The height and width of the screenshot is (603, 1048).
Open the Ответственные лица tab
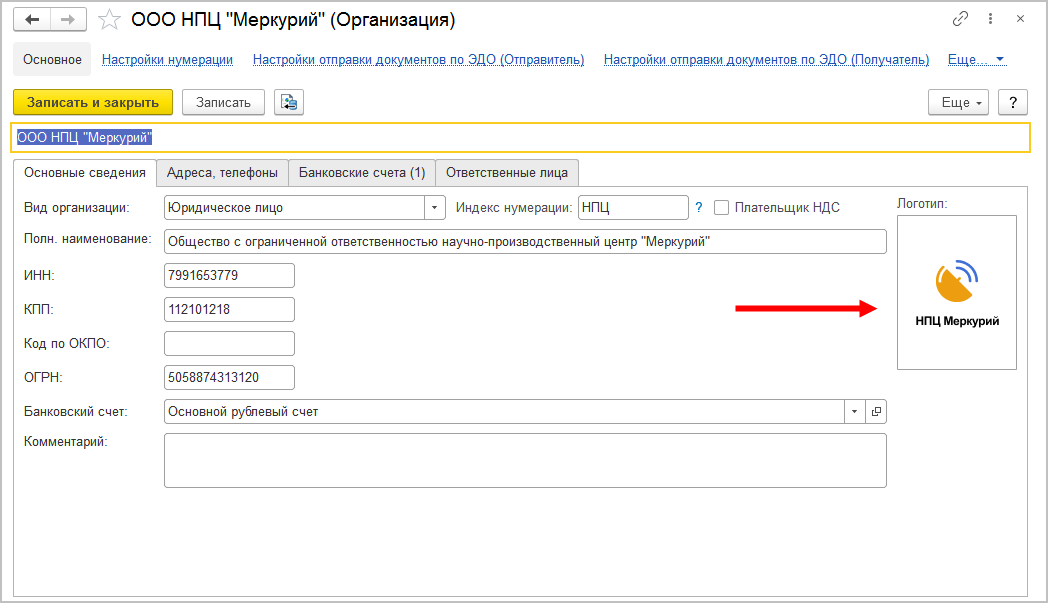507,172
